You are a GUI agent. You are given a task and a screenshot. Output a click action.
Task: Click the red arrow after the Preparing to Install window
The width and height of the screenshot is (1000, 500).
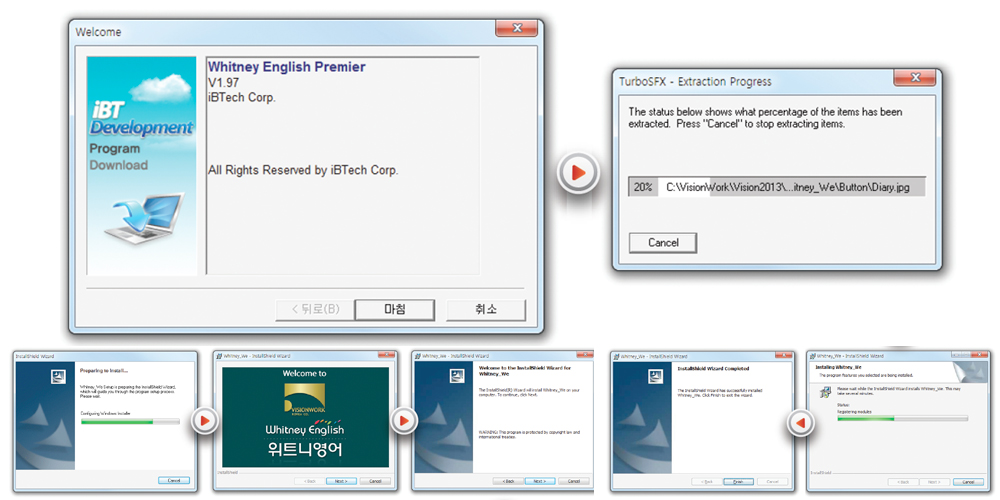(204, 421)
